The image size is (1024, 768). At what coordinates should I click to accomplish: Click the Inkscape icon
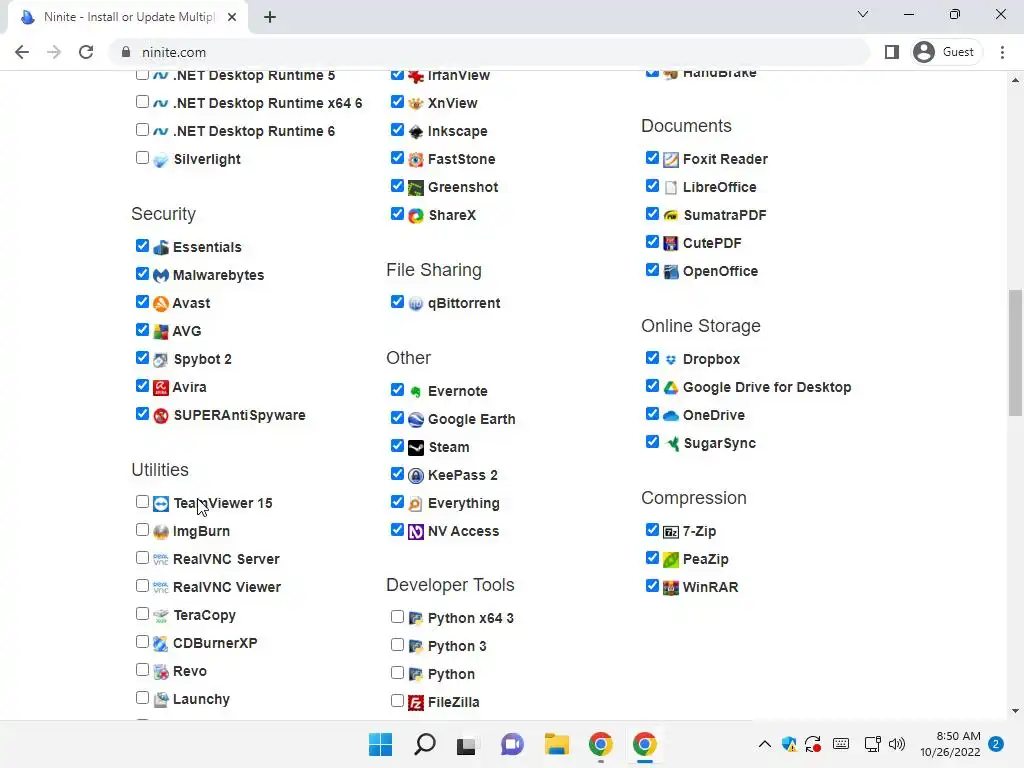pyautogui.click(x=416, y=131)
